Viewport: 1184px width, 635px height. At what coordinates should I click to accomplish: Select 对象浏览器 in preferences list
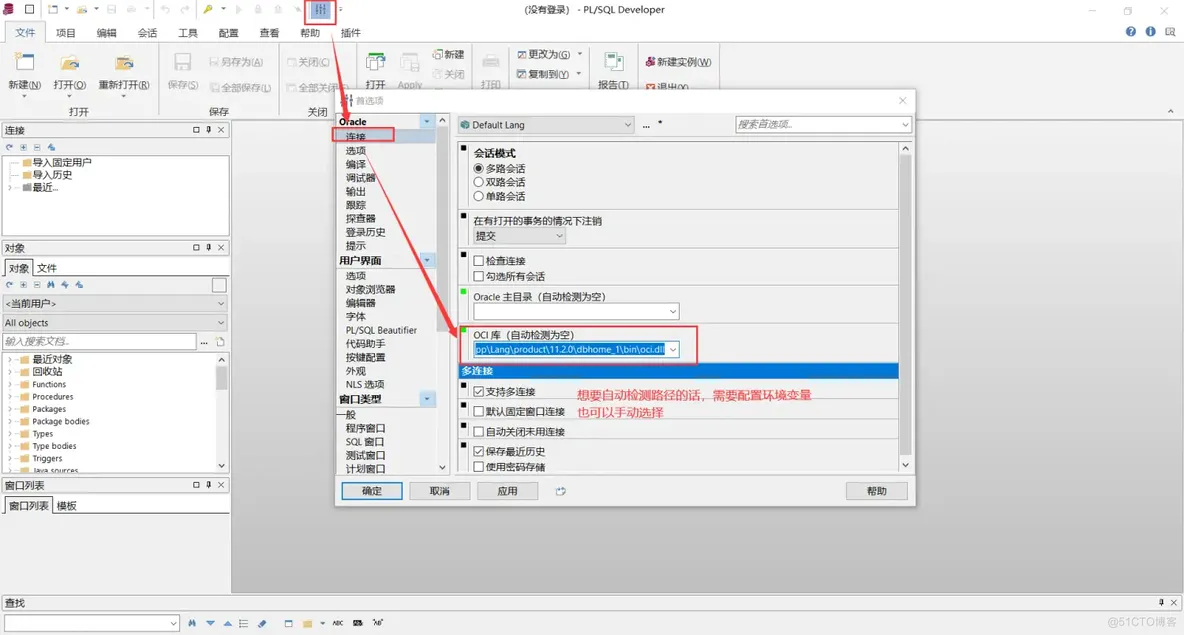pyautogui.click(x=370, y=289)
